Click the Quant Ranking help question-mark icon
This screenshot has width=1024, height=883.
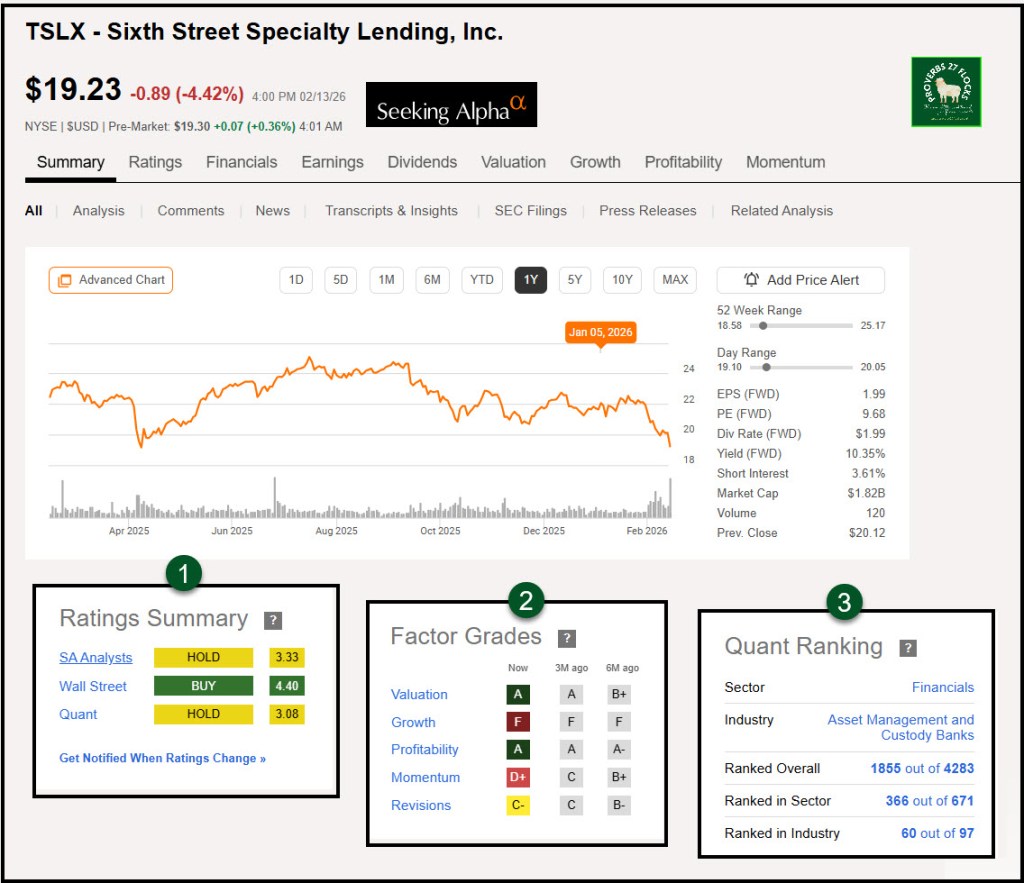pyautogui.click(x=908, y=648)
